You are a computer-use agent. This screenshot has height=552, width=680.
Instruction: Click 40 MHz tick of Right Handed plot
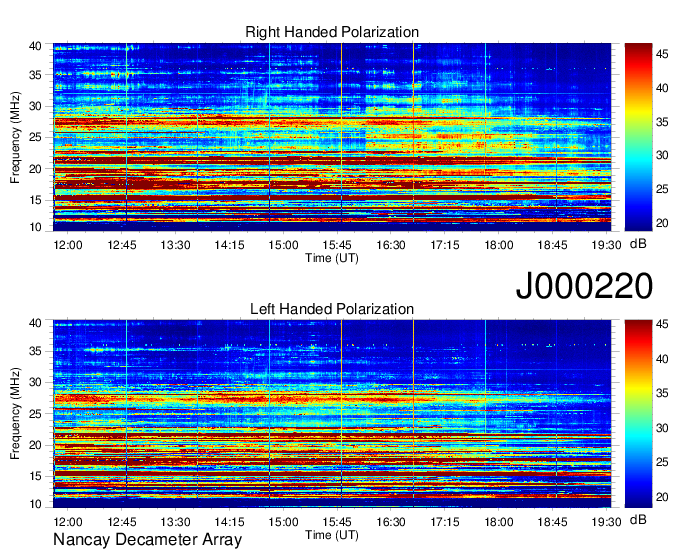35,46
